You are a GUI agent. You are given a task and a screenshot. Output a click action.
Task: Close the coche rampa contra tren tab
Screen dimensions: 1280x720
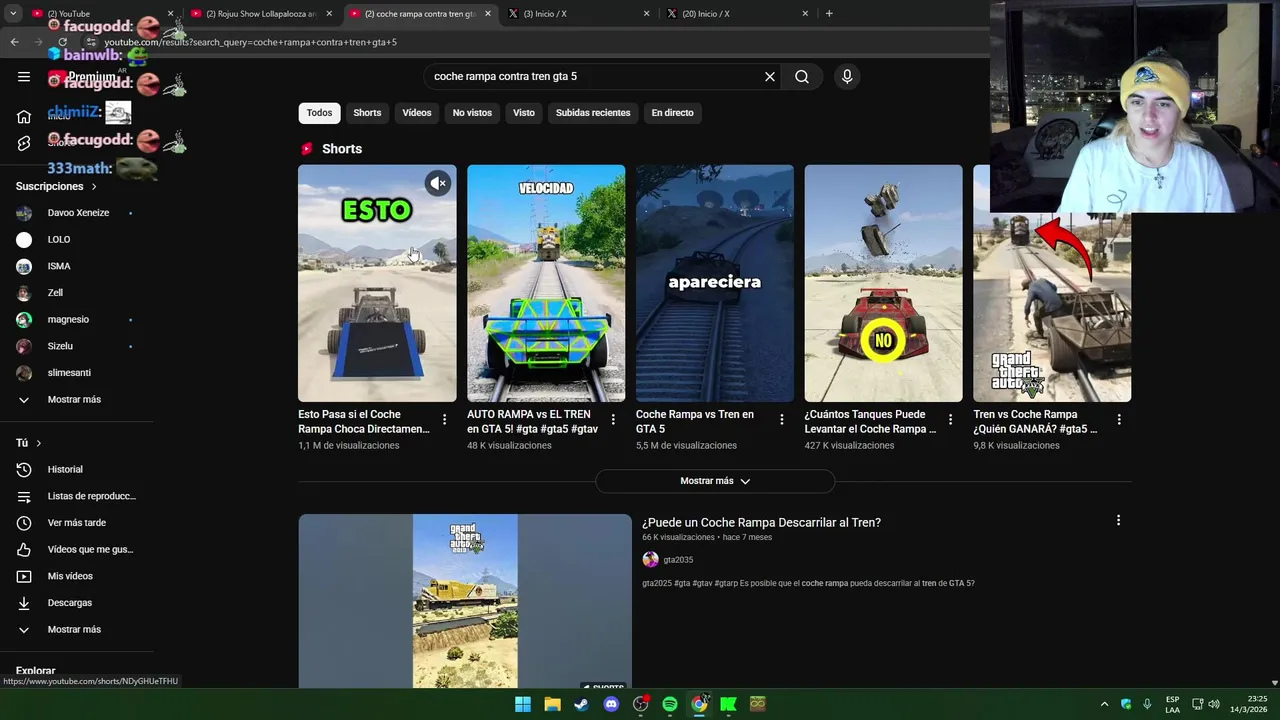point(488,14)
